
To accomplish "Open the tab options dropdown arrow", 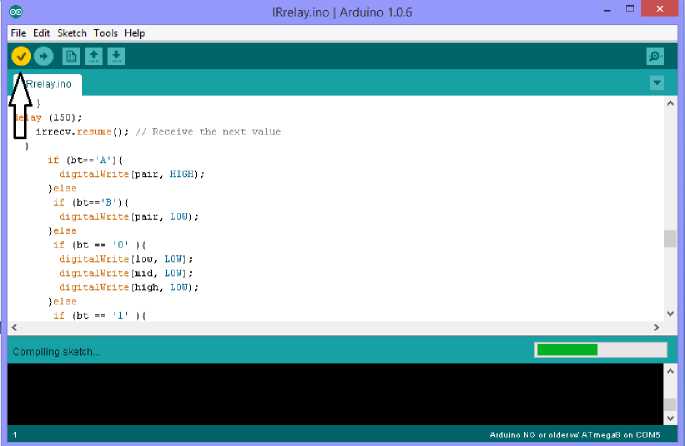I will pos(657,83).
